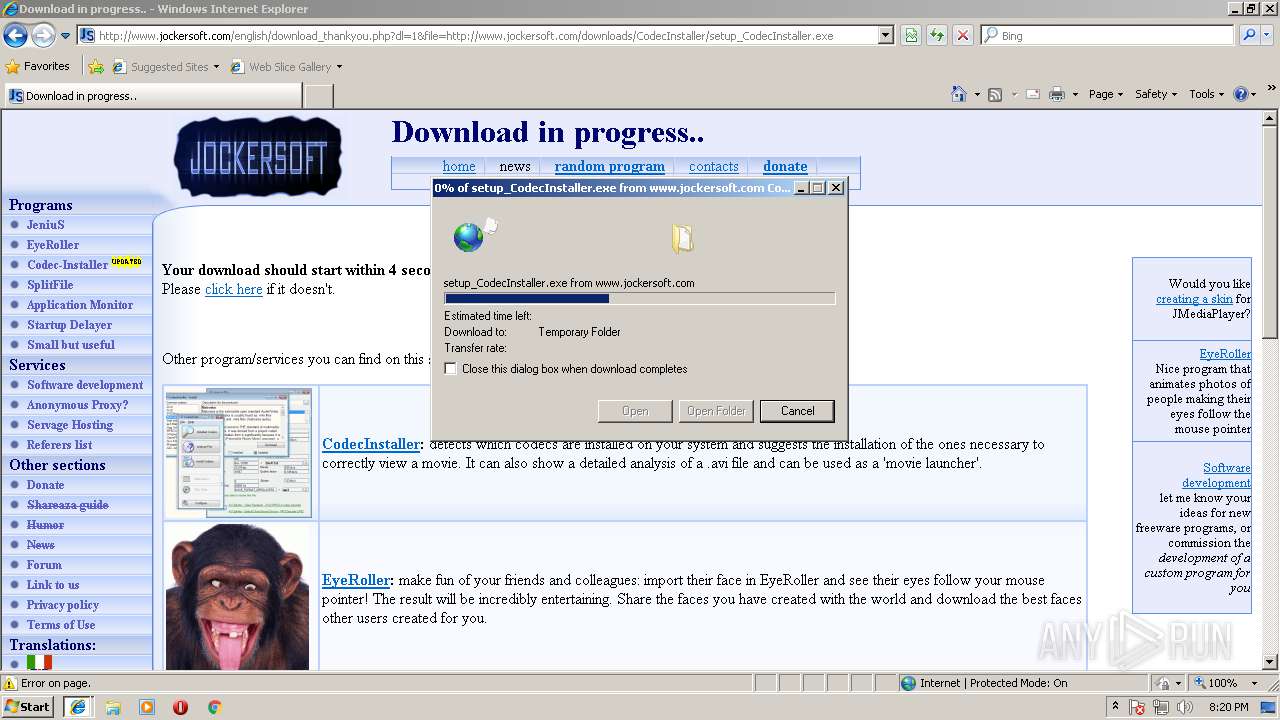
Task: Click the CodecInstaller screenshot thumbnail
Action: (239, 453)
